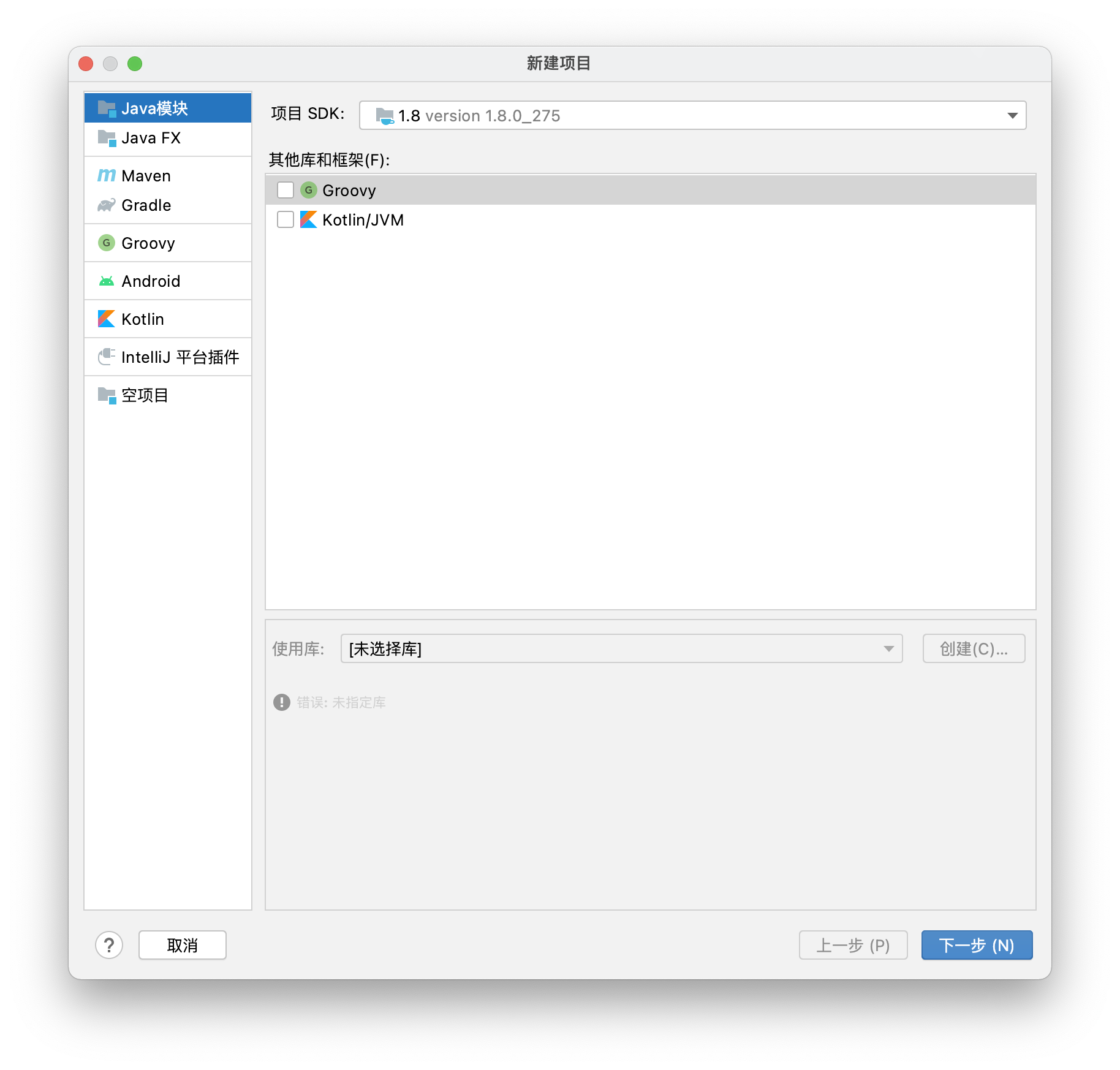Image resolution: width=1120 pixels, height=1070 pixels.
Task: Select the Groovy row text in frameworks
Action: point(349,191)
